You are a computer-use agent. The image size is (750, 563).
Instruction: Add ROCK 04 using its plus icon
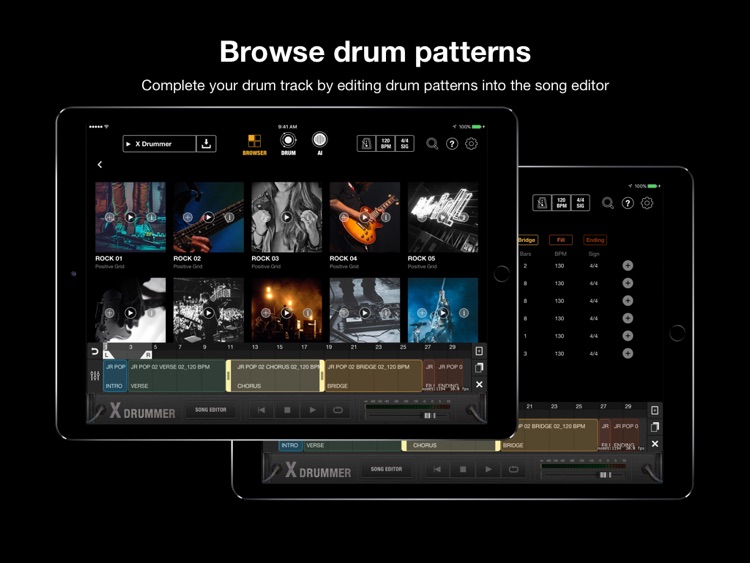coord(344,217)
